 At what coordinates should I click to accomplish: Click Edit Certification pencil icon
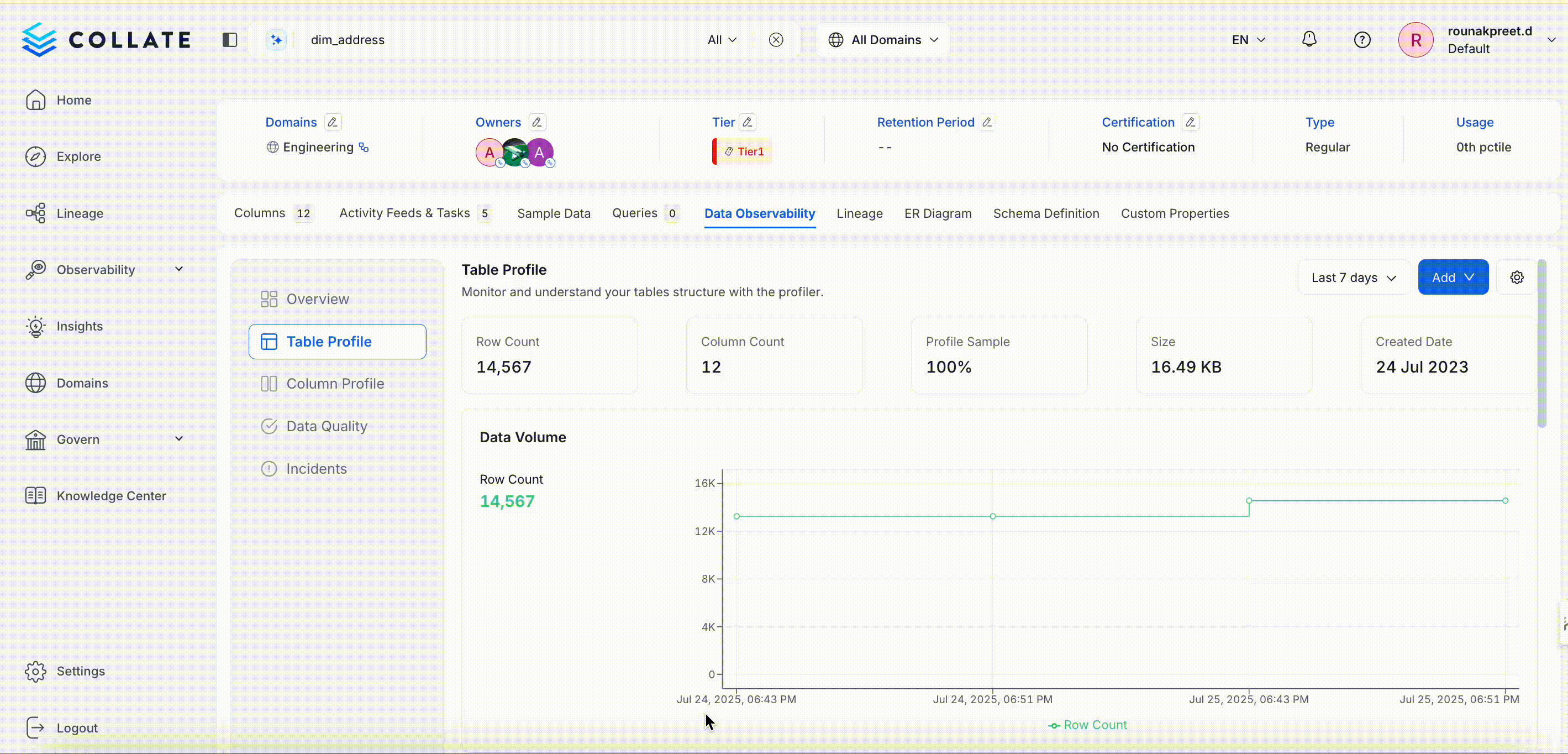tap(1190, 122)
